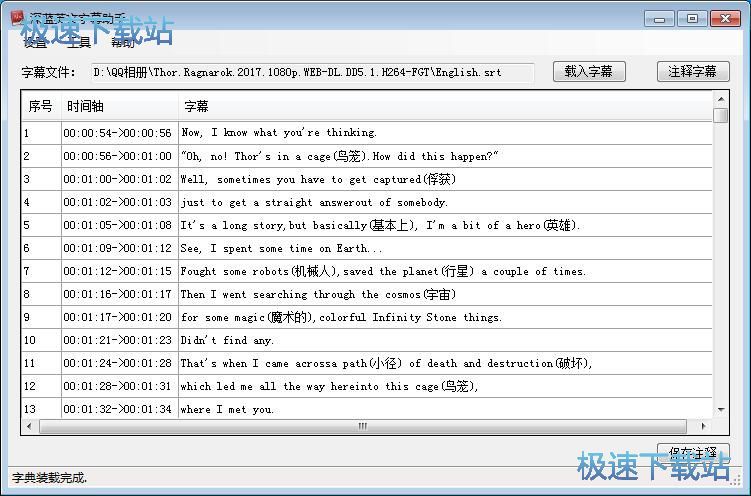Click sequence number 5 cell

coord(41,225)
